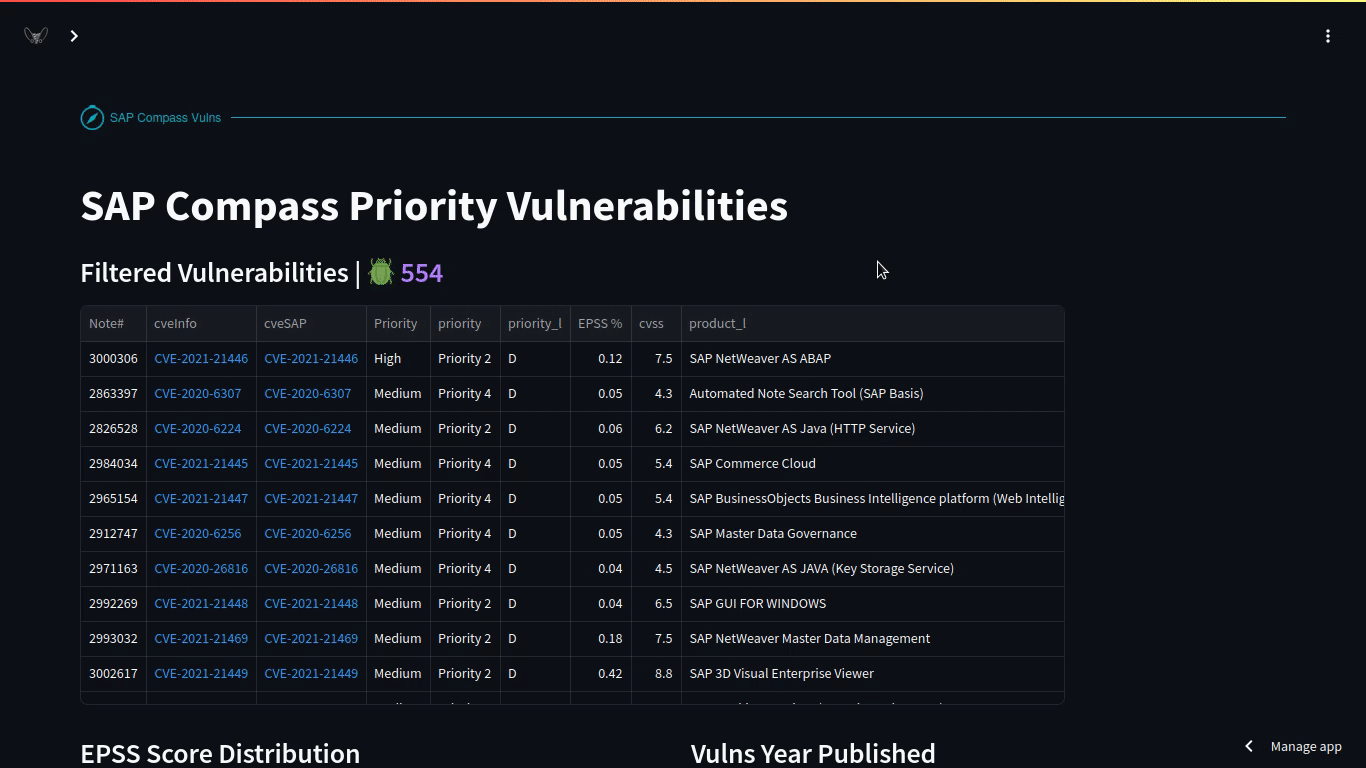Screen dimensions: 1366x768
Task: Open CVE-2021-21445 link in cveInfo column
Action: (x=201, y=464)
